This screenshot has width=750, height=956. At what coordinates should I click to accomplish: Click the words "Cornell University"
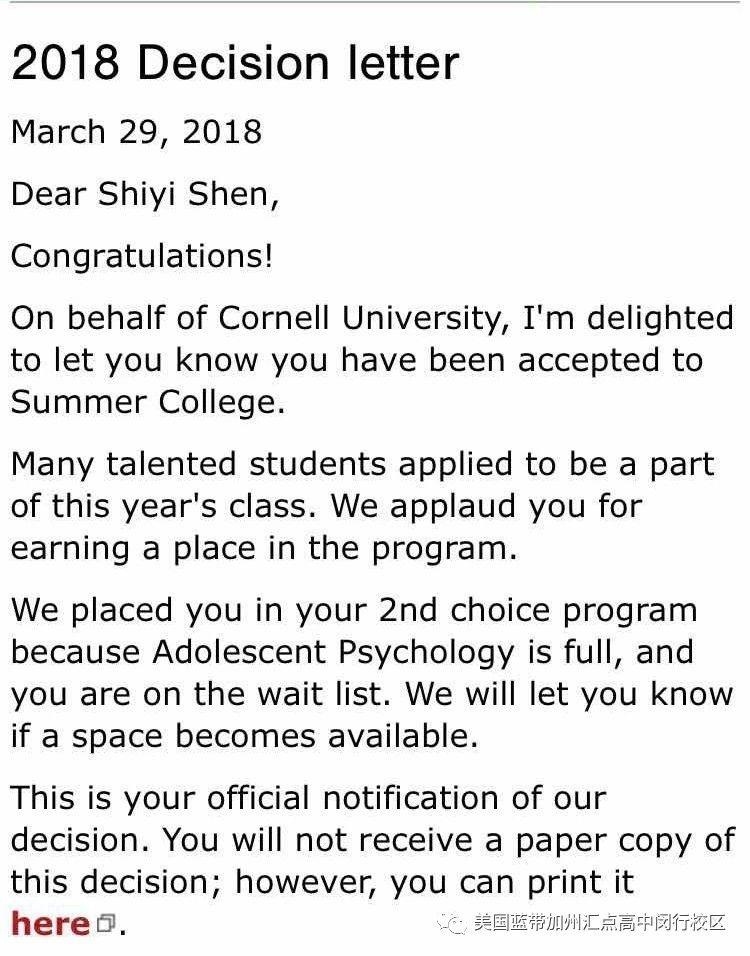[x=363, y=319]
